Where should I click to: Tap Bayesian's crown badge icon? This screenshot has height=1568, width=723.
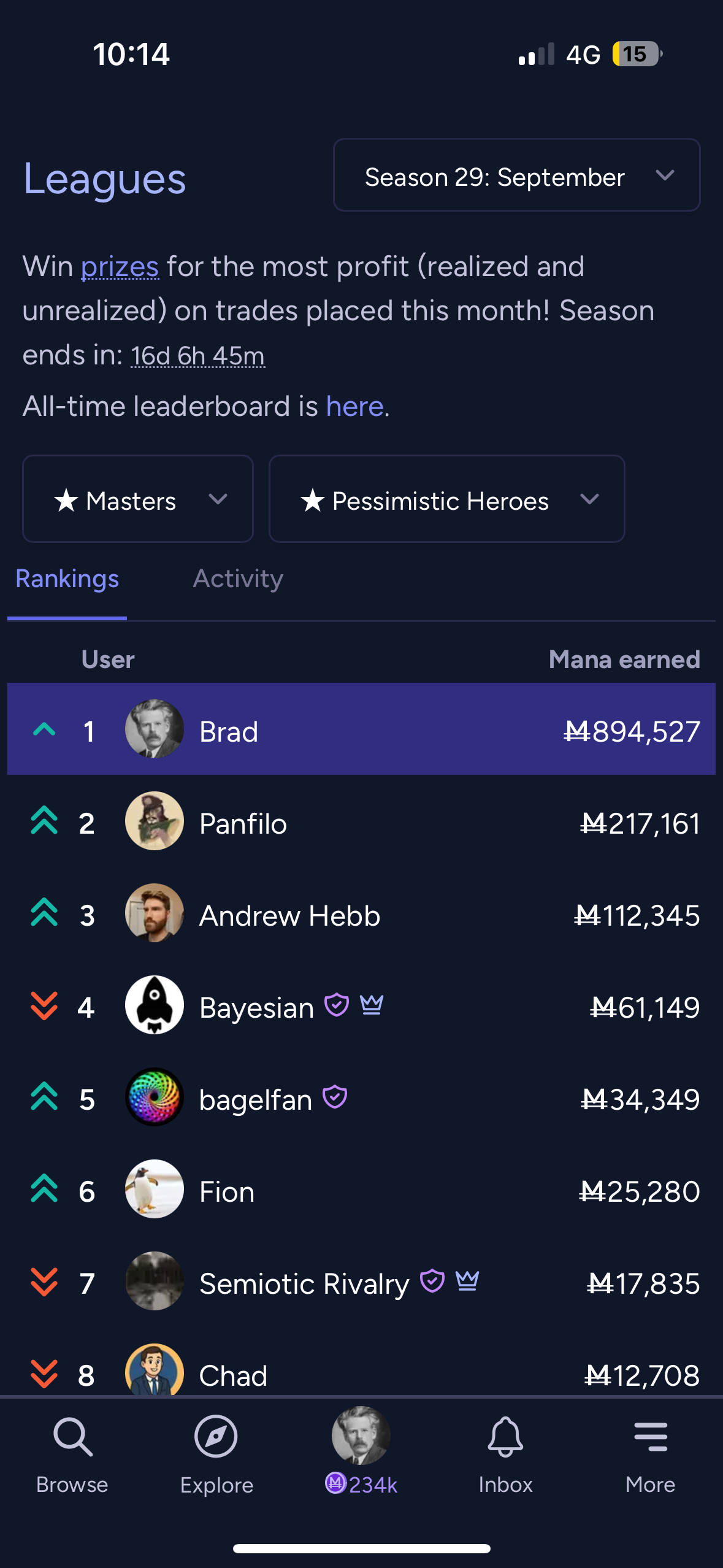point(372,1005)
